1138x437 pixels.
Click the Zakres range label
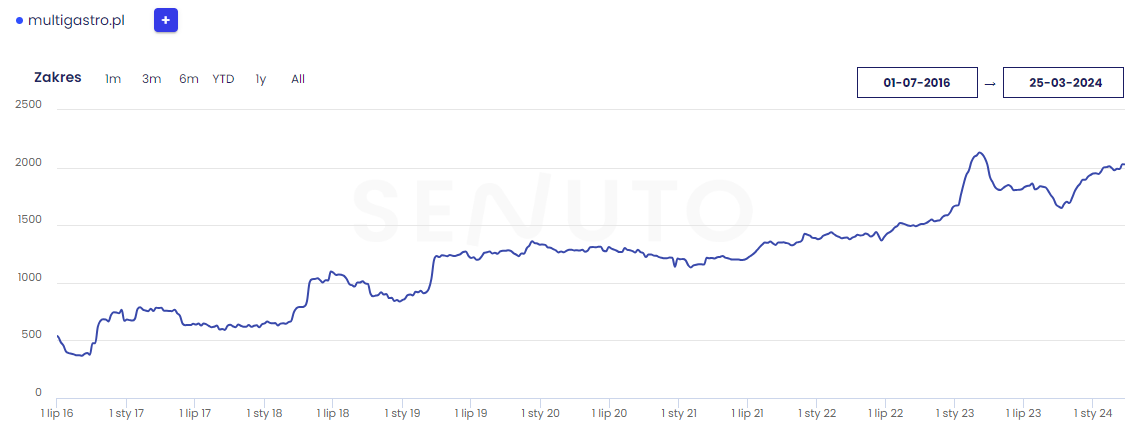tap(58, 78)
